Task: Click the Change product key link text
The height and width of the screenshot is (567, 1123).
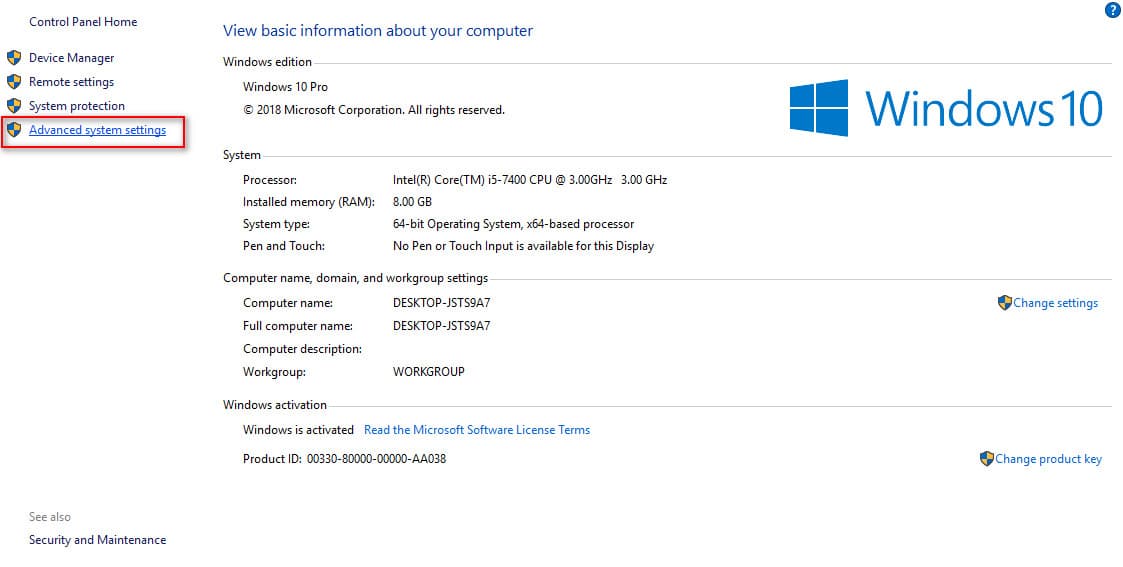Action: 1048,459
